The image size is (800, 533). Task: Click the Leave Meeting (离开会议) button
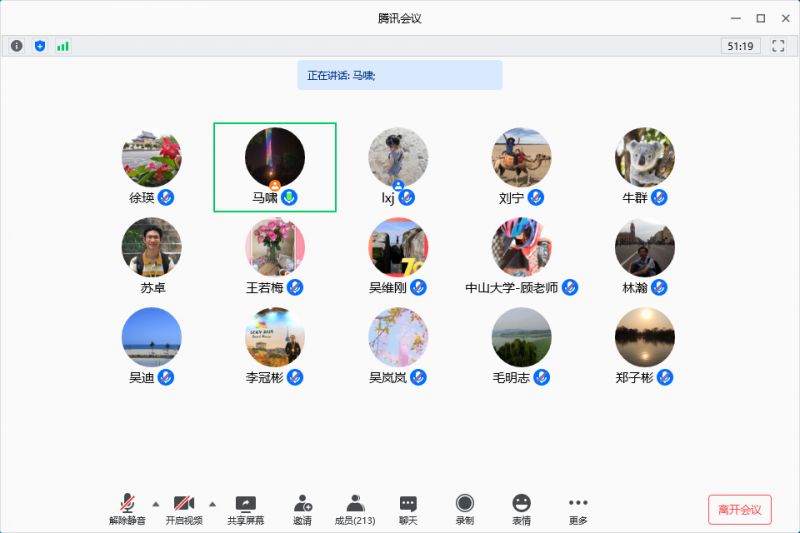740,510
